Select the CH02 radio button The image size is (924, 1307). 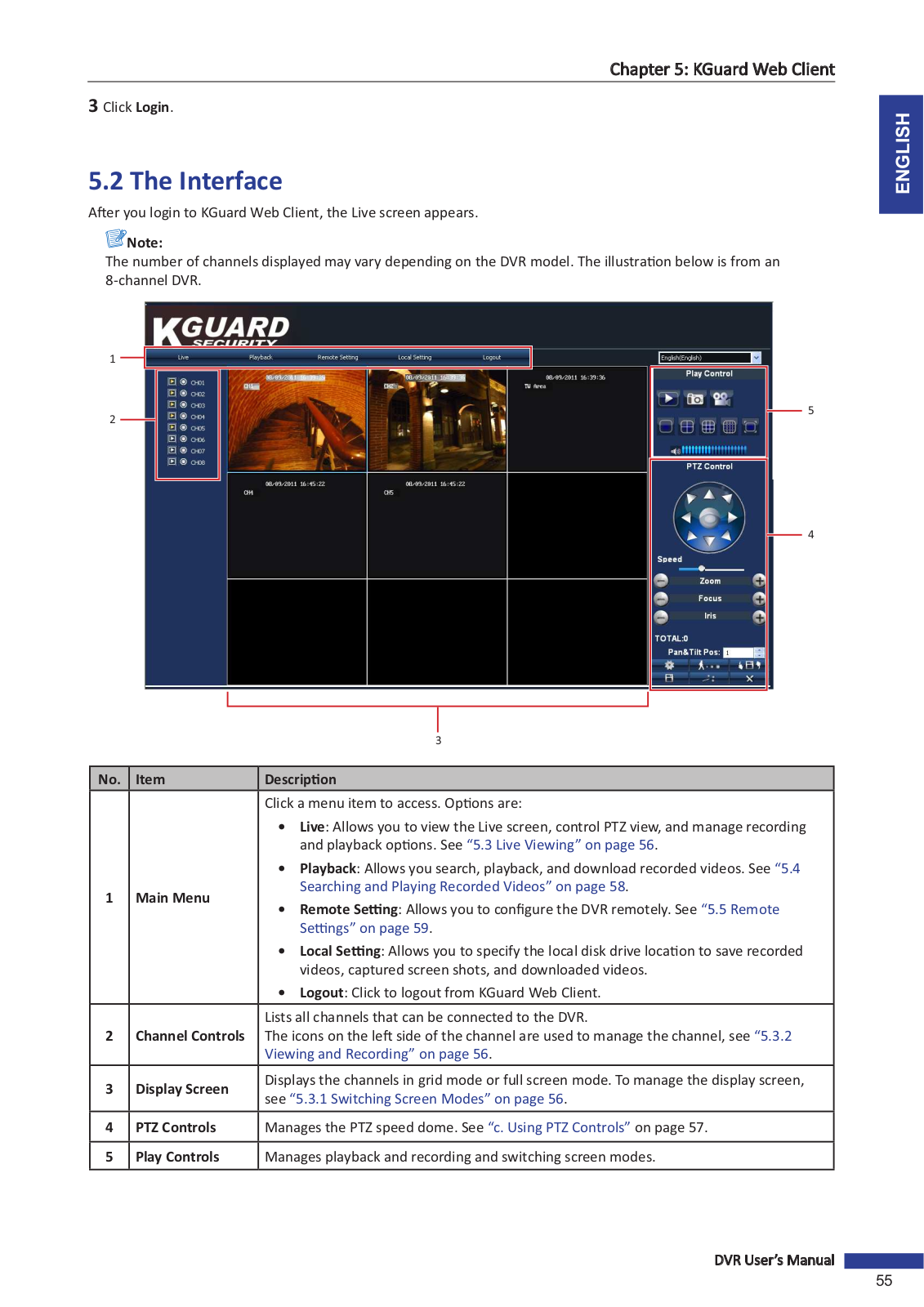pos(183,393)
